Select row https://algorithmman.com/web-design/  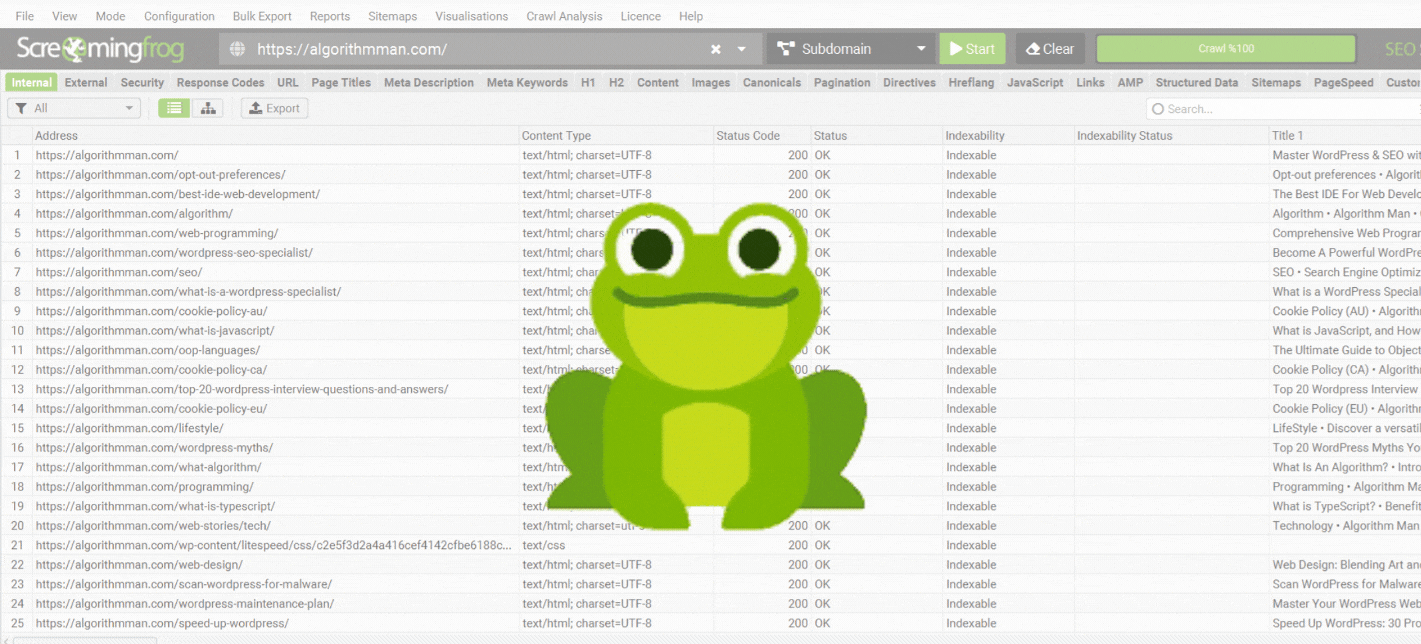[710, 565]
